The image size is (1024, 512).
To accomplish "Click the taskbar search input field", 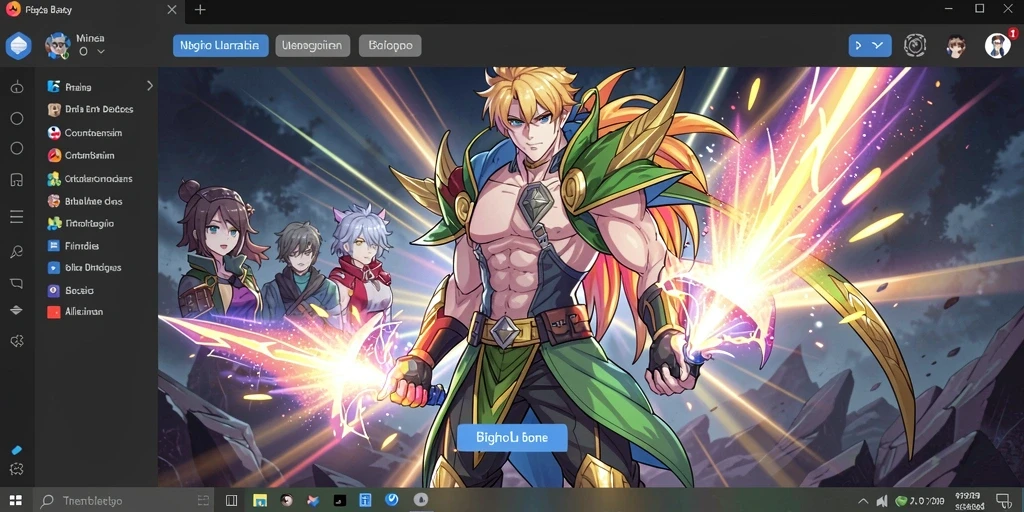I will (123, 501).
